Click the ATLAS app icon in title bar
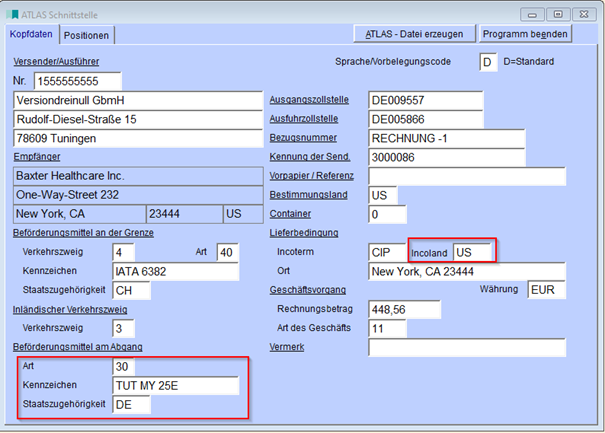 pyautogui.click(x=13, y=13)
